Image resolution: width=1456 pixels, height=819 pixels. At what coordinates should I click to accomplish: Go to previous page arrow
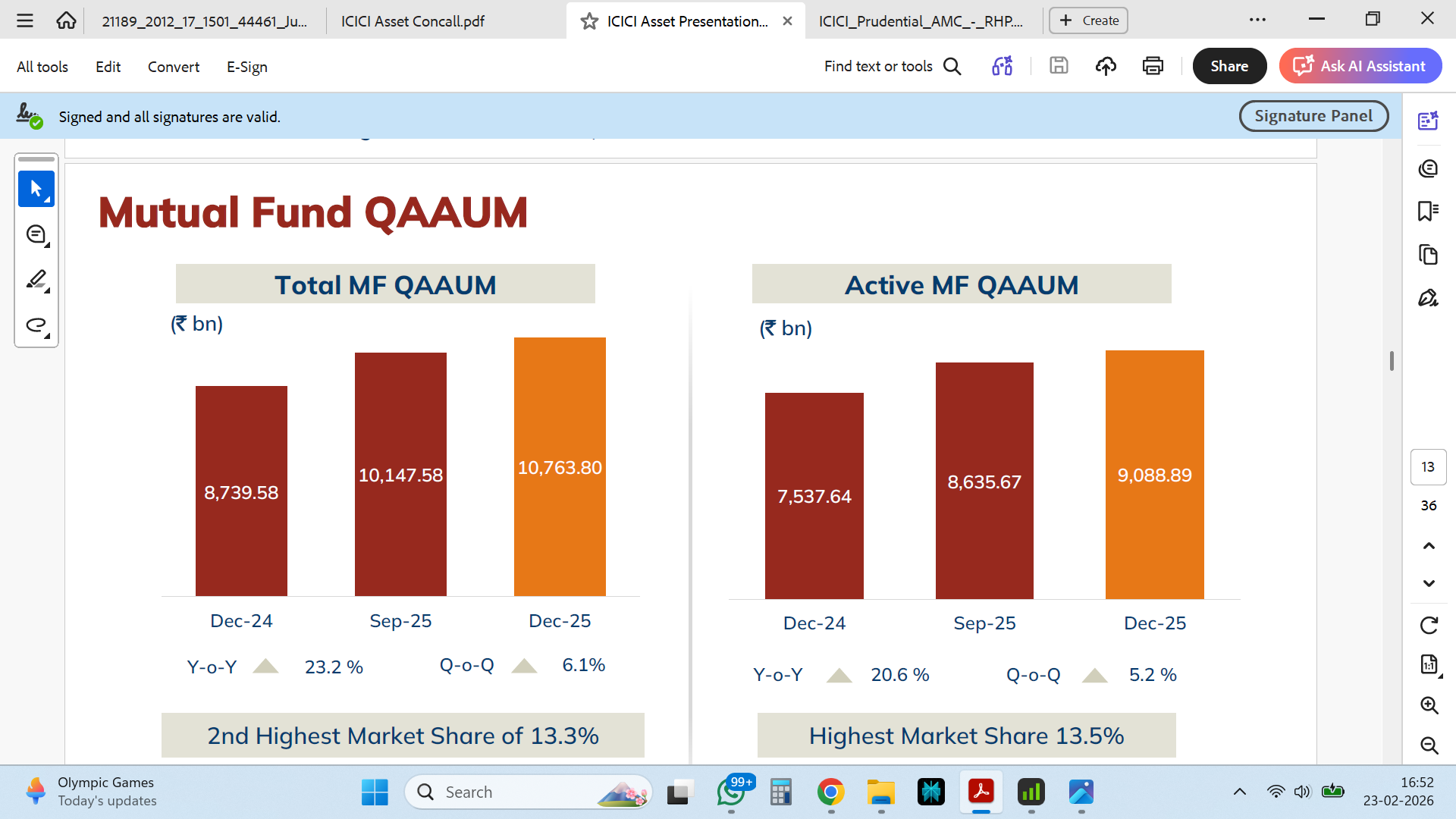coord(1429,546)
